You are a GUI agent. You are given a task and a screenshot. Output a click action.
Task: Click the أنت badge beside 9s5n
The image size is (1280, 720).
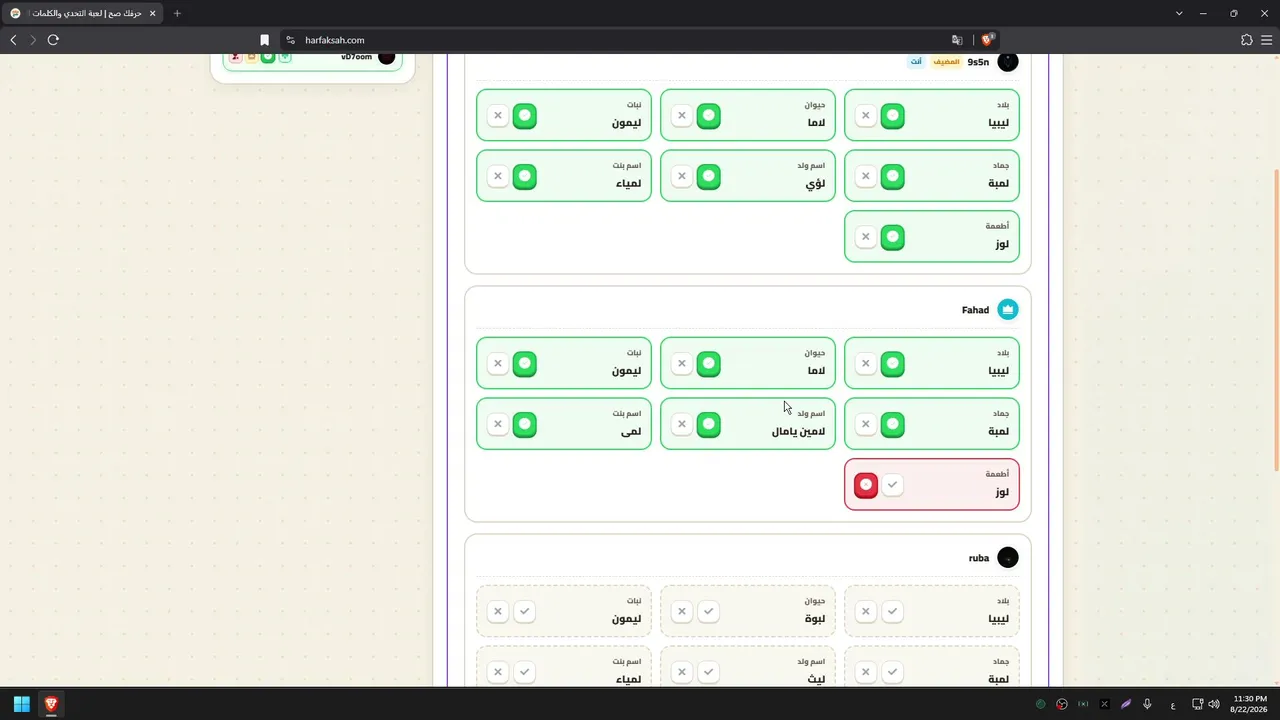[916, 62]
